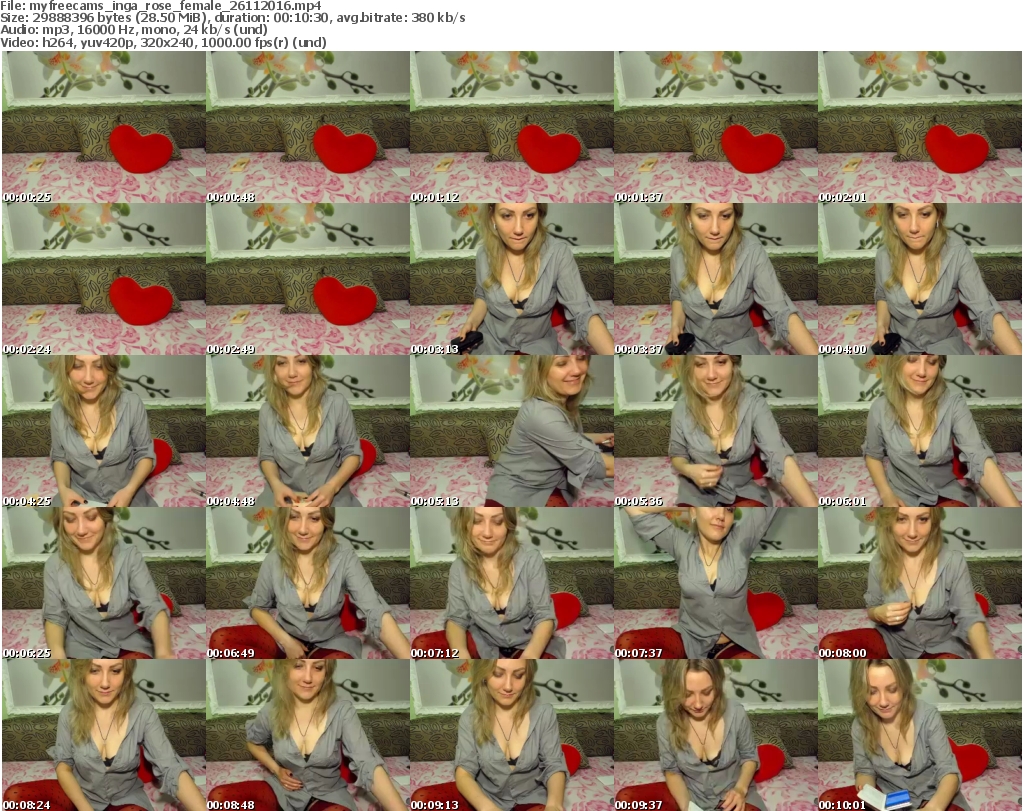Open the thumbnail marked 00:01:12
This screenshot has width=1024, height=811.
pos(511,127)
